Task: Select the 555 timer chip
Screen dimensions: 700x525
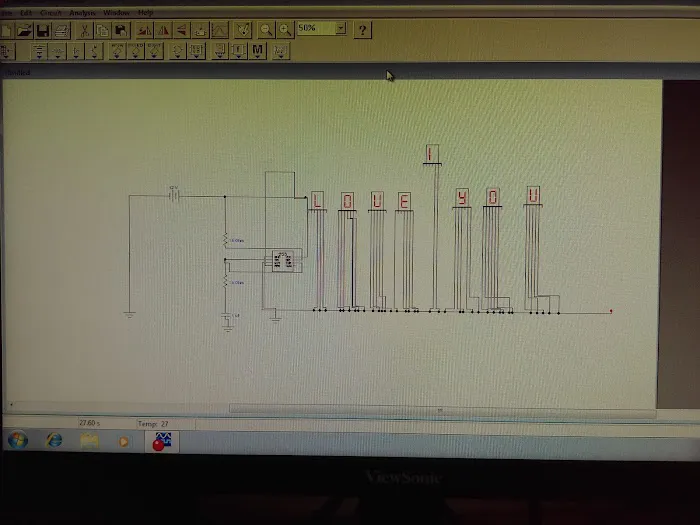Action: pyautogui.click(x=283, y=261)
